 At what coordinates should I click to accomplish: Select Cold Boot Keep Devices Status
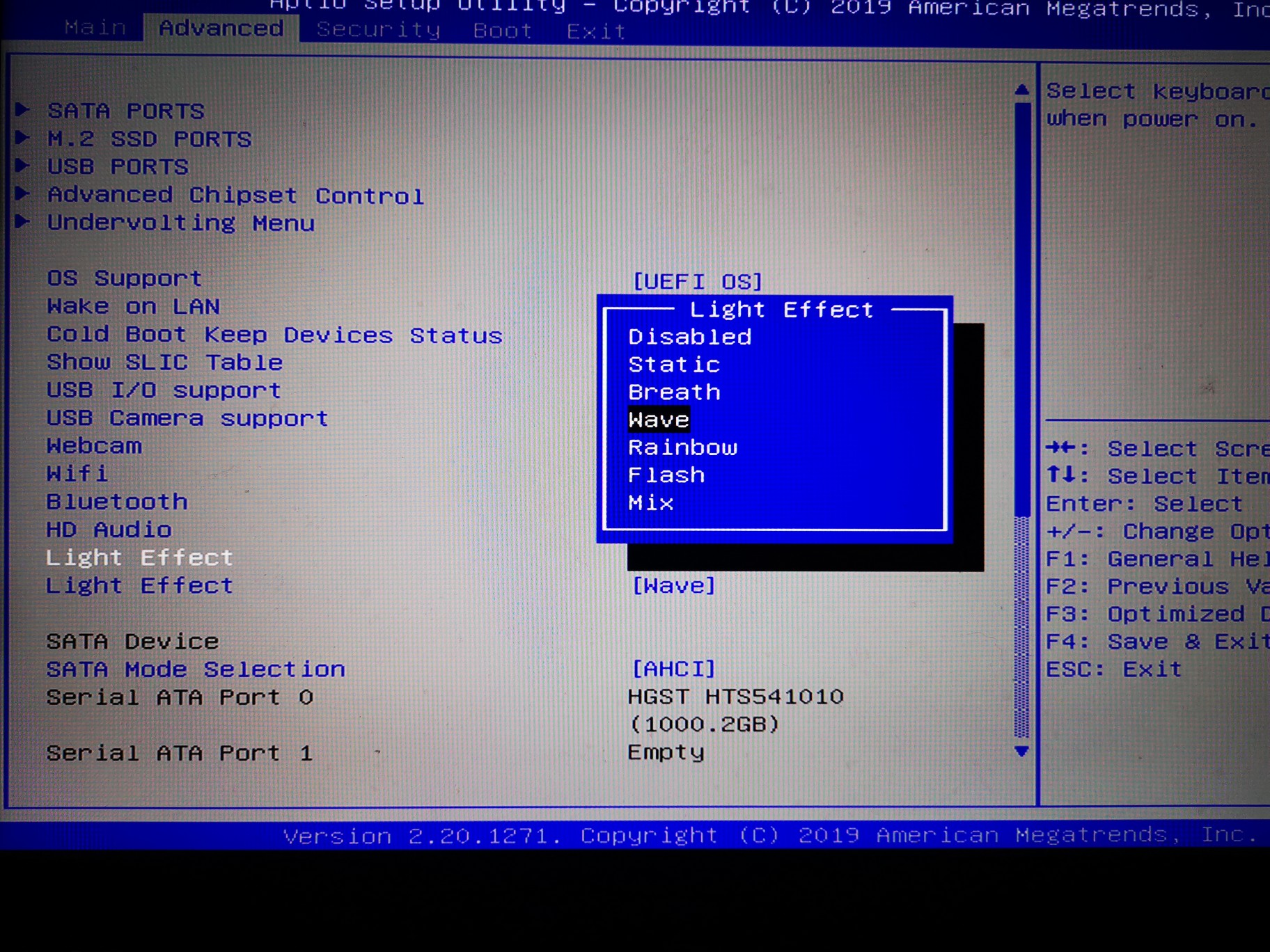[x=274, y=335]
